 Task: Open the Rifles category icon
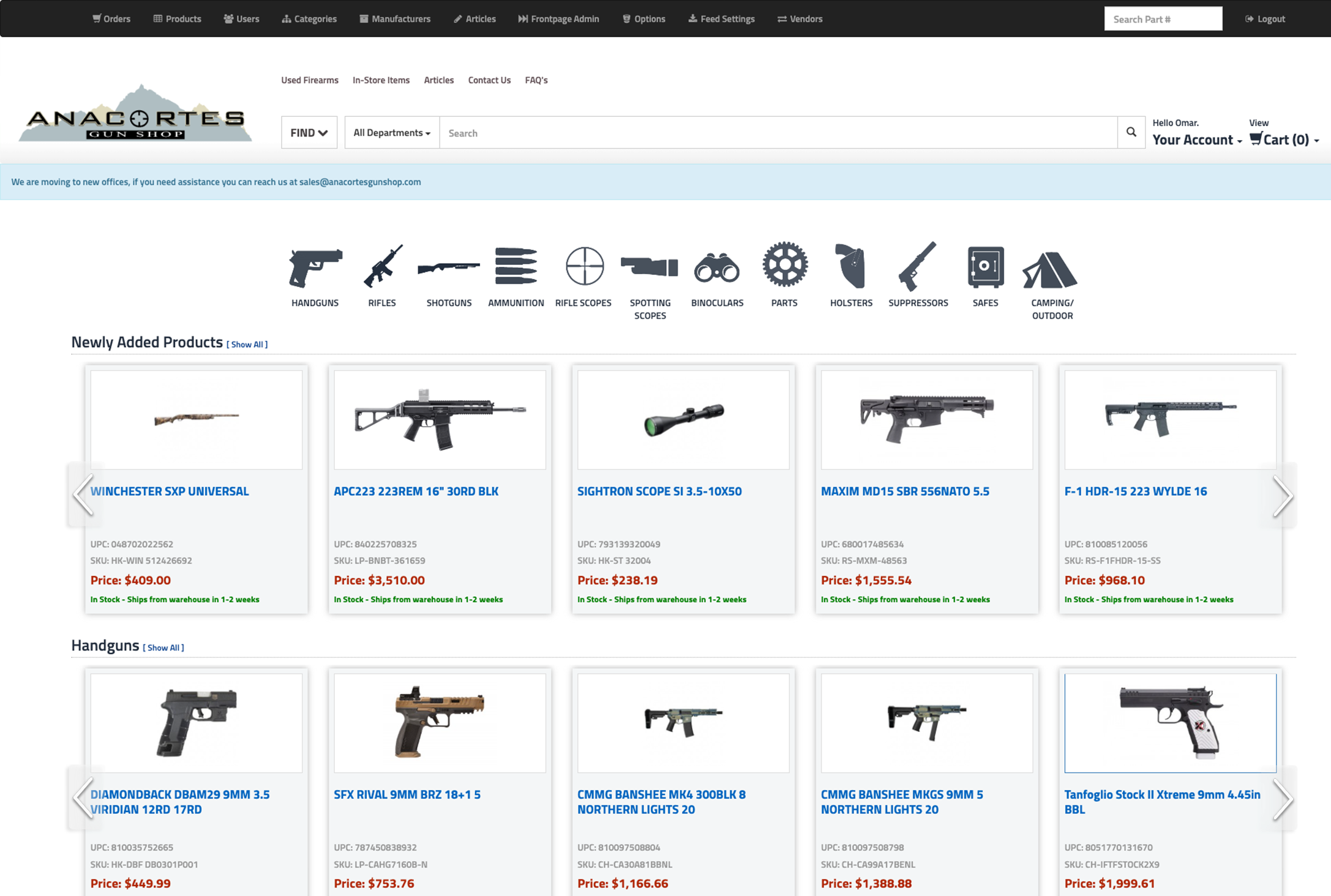[382, 266]
